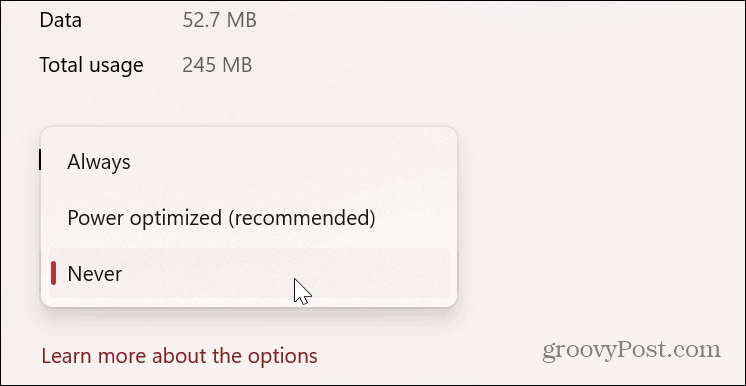Click the Data label
The height and width of the screenshot is (386, 746).
pyautogui.click(x=60, y=20)
